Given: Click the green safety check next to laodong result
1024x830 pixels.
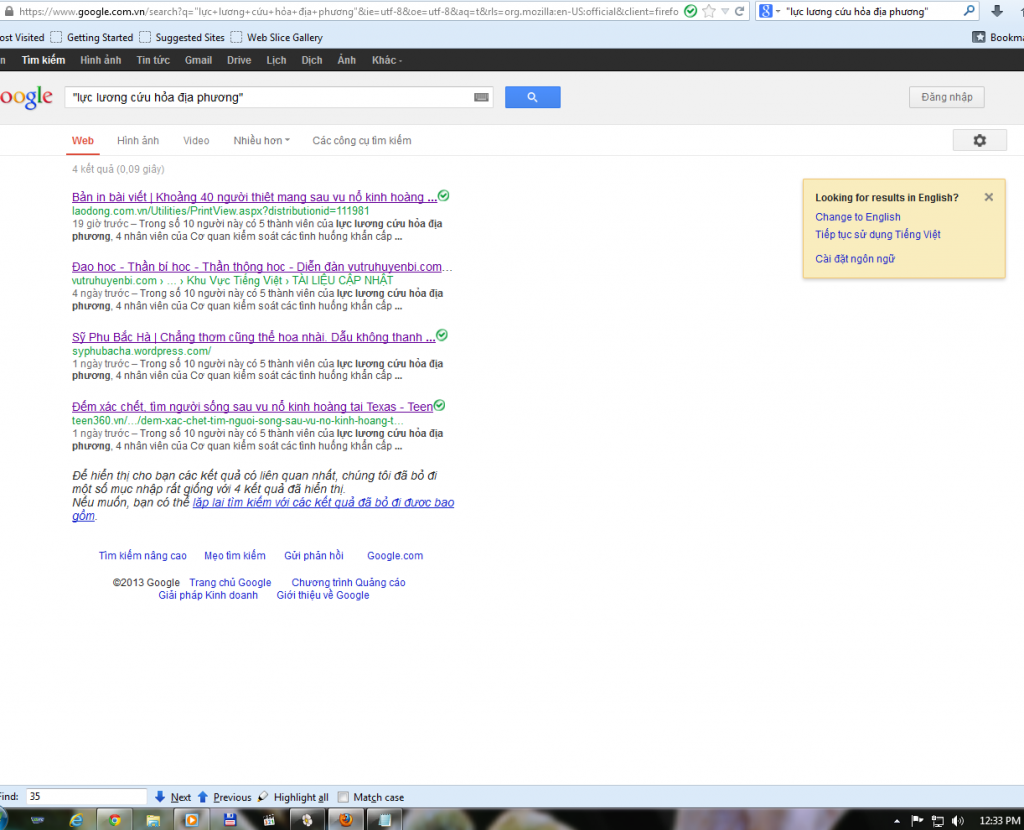Looking at the screenshot, I should 443,196.
